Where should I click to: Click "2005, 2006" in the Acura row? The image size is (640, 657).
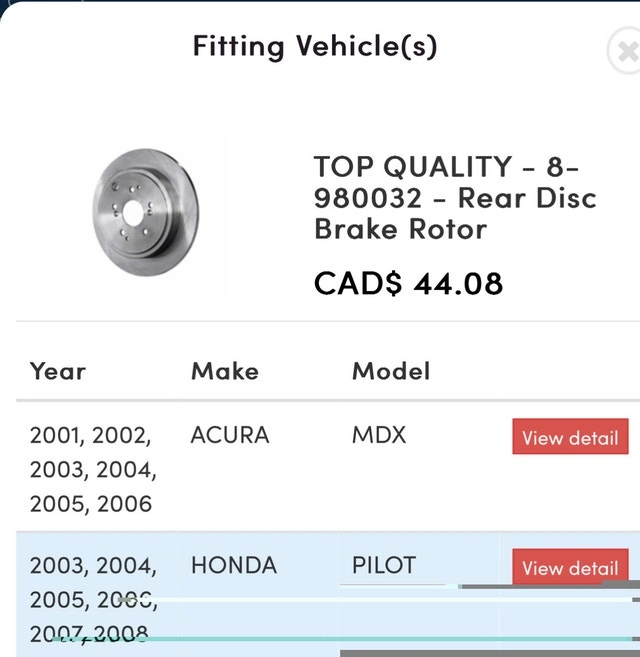point(91,504)
